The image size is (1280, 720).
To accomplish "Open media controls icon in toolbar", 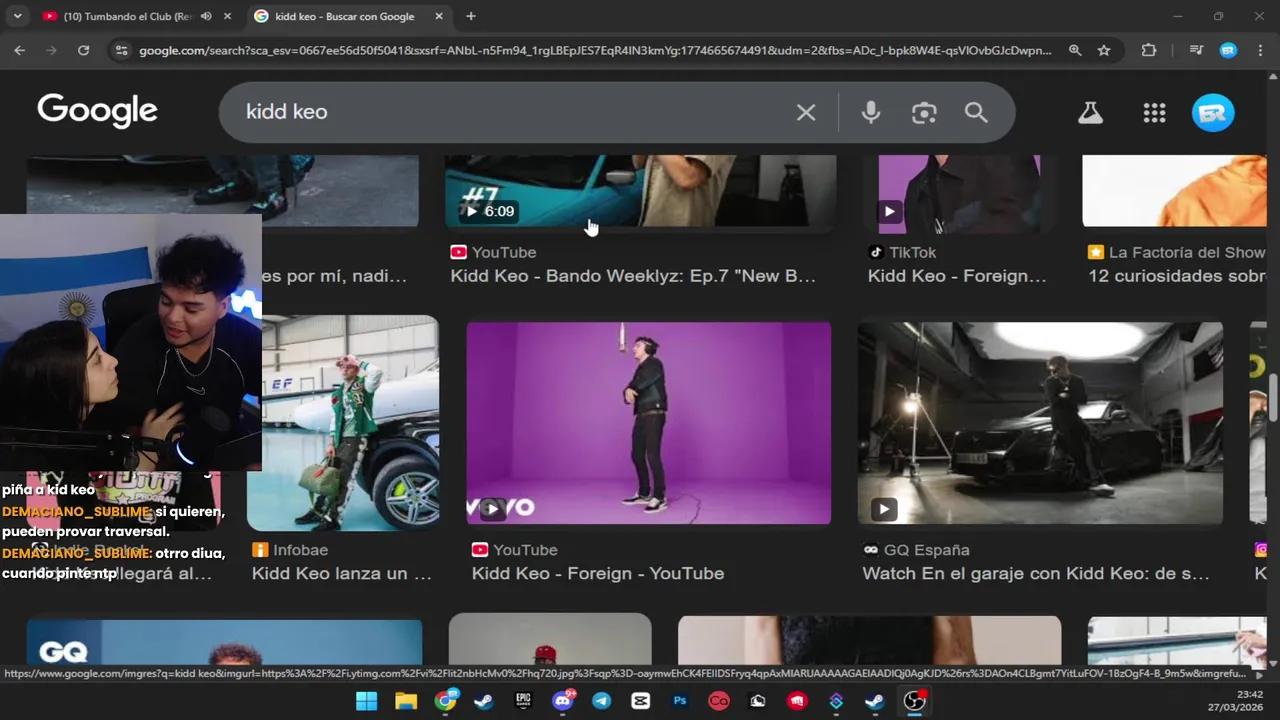I will (1196, 50).
